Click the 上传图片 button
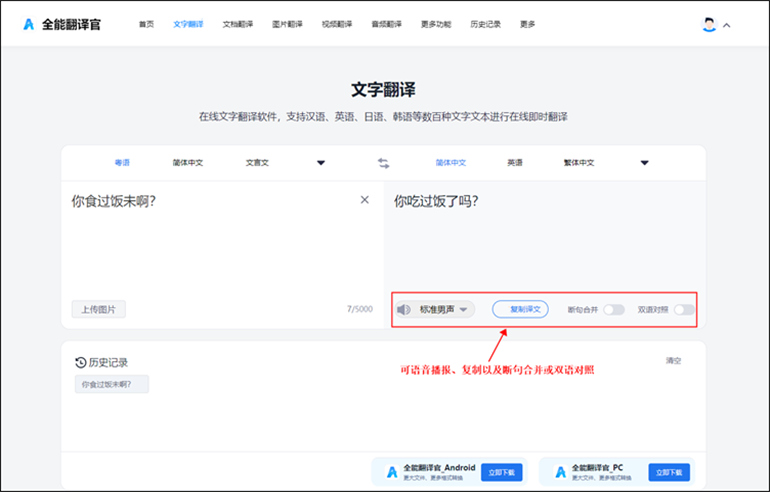This screenshot has height=492, width=770. 99,309
